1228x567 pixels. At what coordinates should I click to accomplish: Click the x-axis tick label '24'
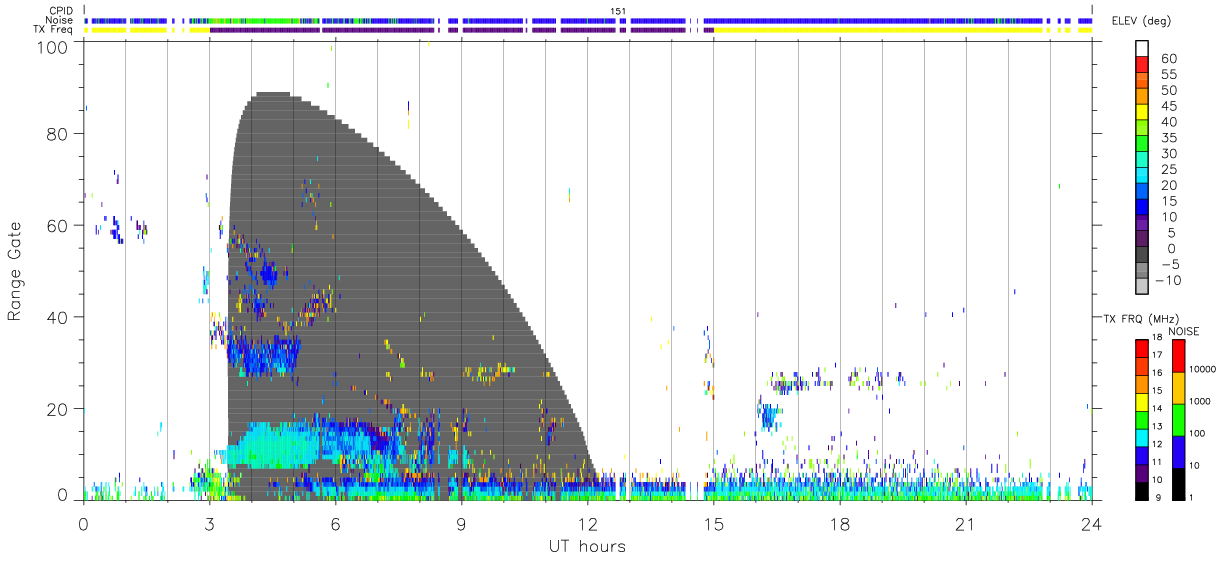1091,524
